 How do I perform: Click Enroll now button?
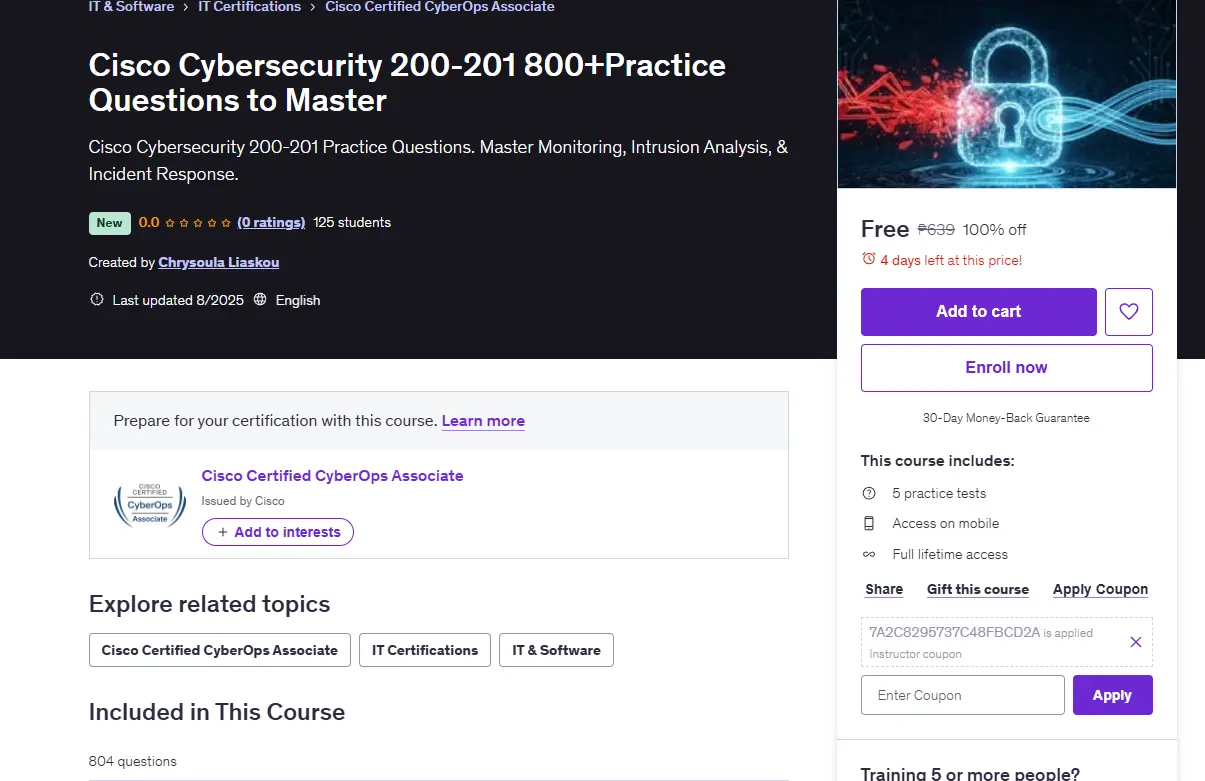click(x=1007, y=368)
